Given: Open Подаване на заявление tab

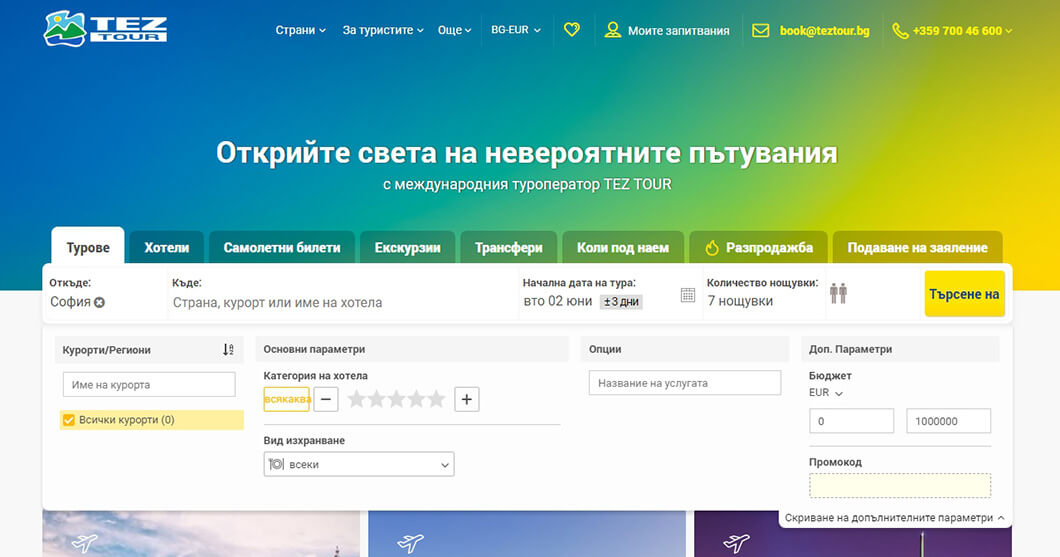Looking at the screenshot, I should pyautogui.click(x=917, y=247).
